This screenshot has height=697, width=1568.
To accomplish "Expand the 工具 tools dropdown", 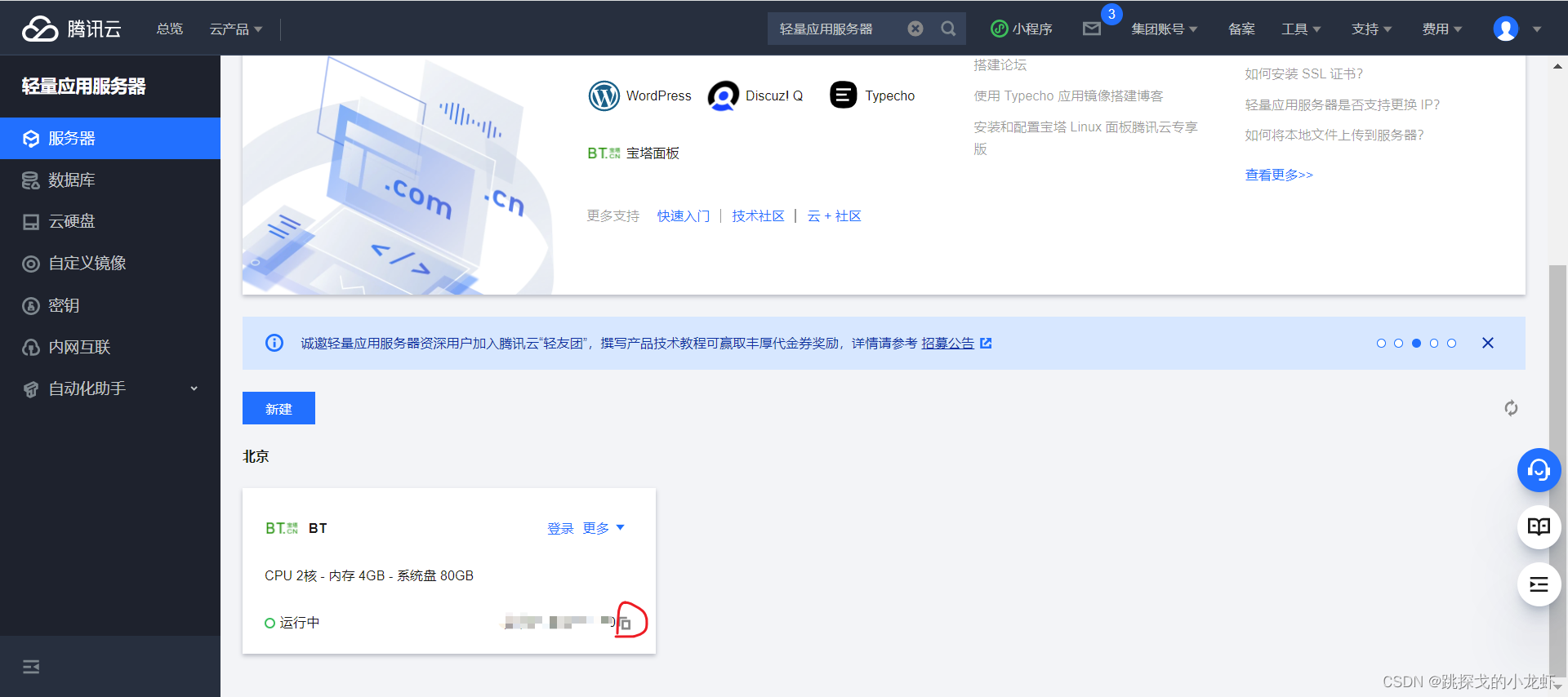I will 1301,29.
